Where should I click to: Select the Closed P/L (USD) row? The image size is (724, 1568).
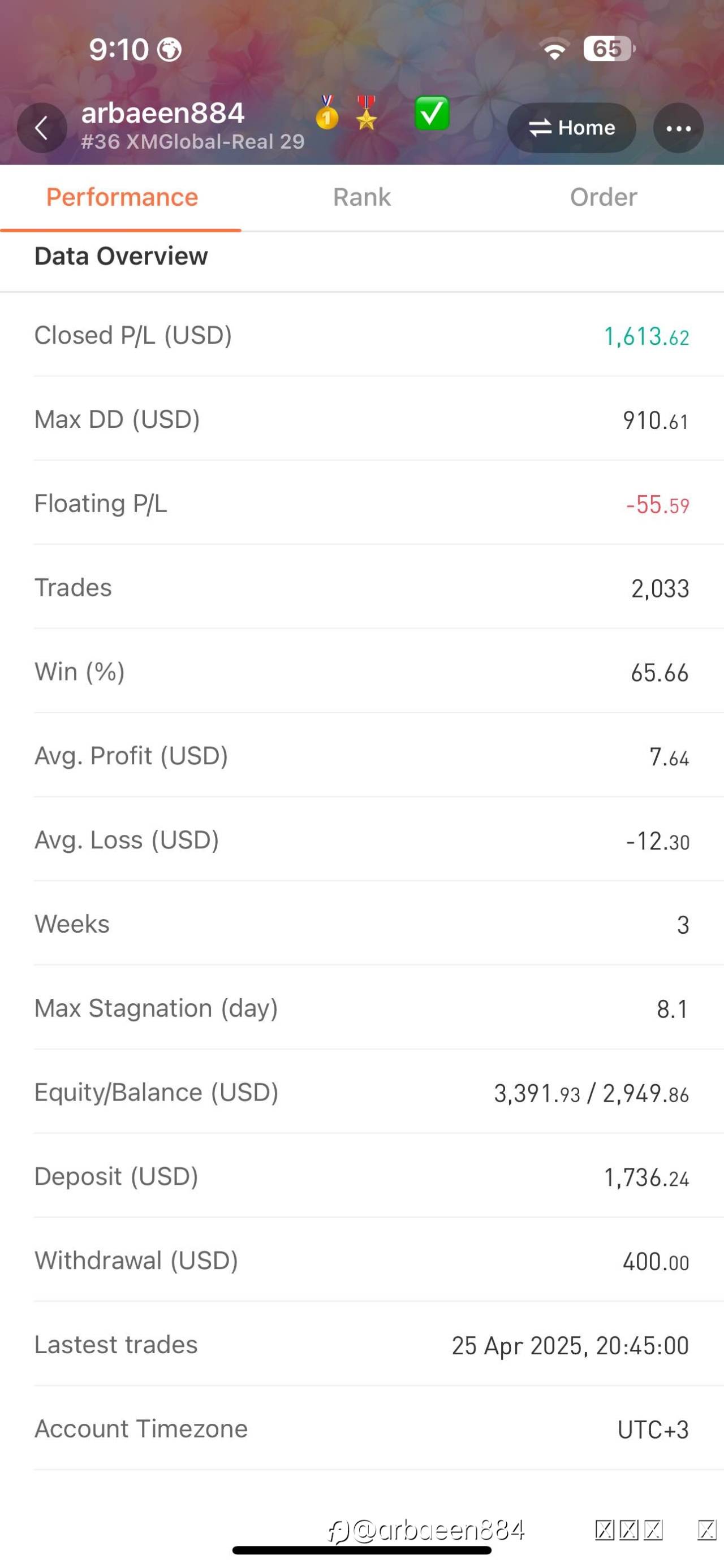[x=361, y=335]
